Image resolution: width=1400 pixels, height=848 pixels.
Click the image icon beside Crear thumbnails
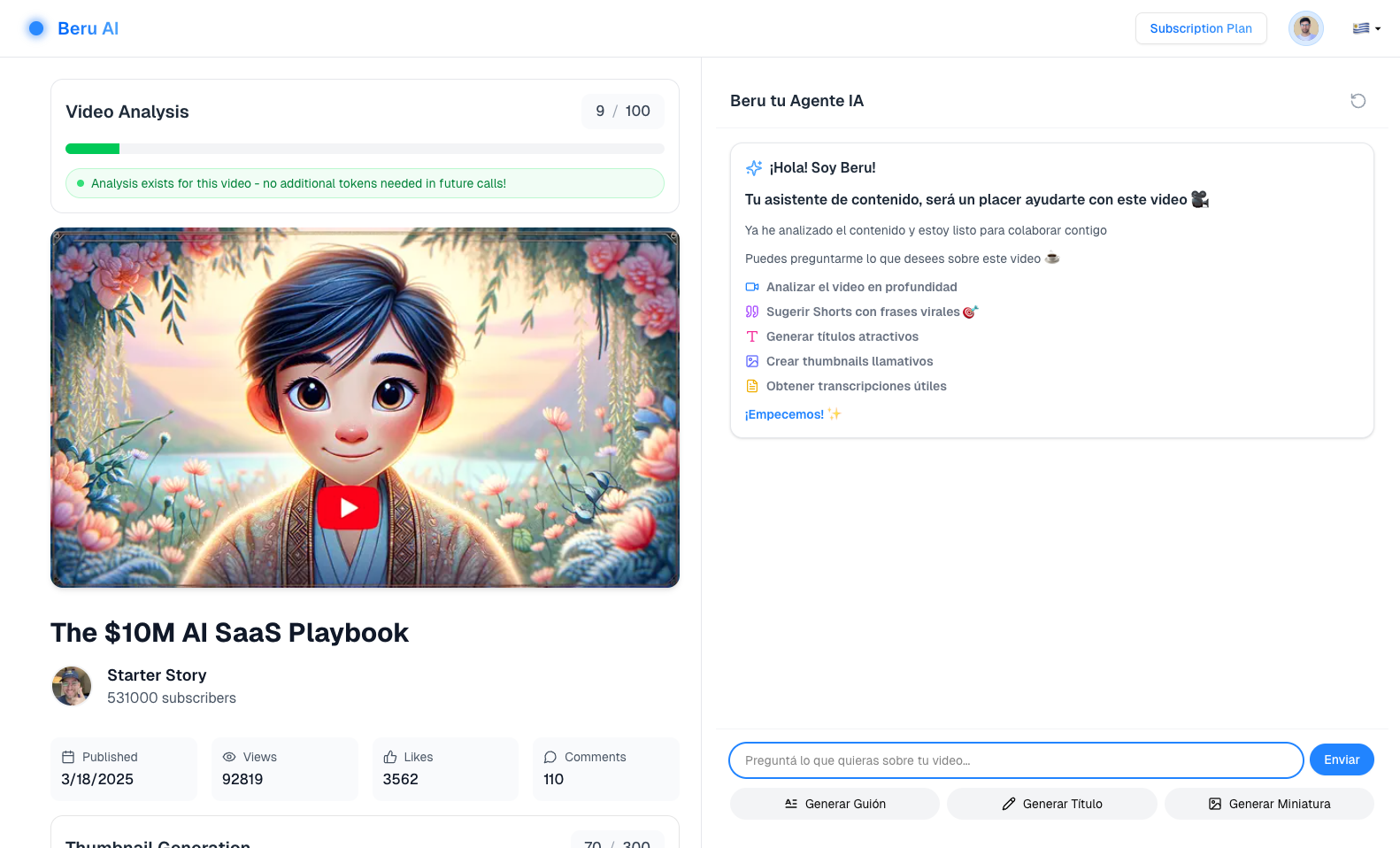click(x=752, y=361)
